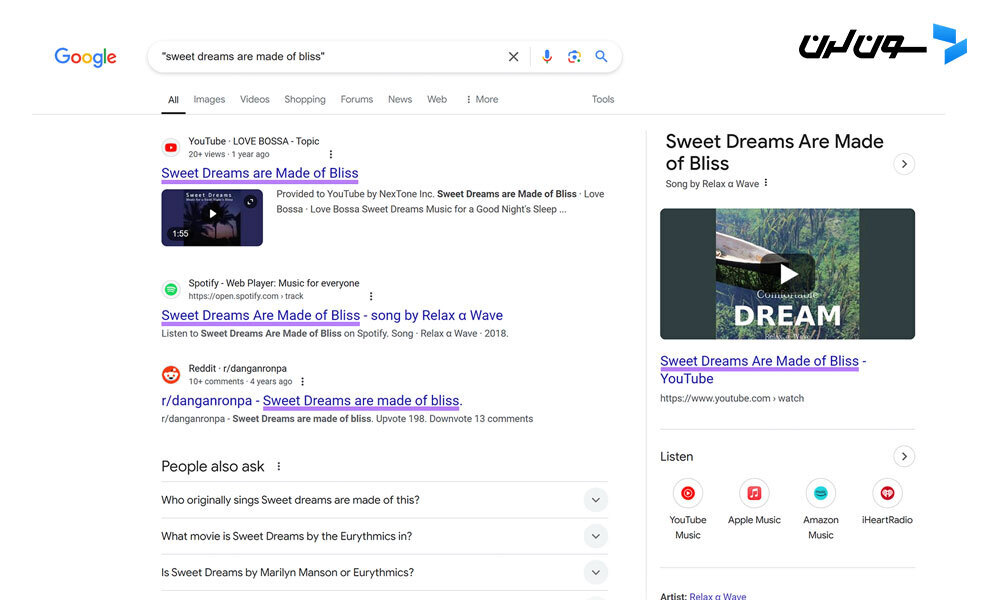Clear the search query with X
The image size is (1000, 600).
(513, 57)
